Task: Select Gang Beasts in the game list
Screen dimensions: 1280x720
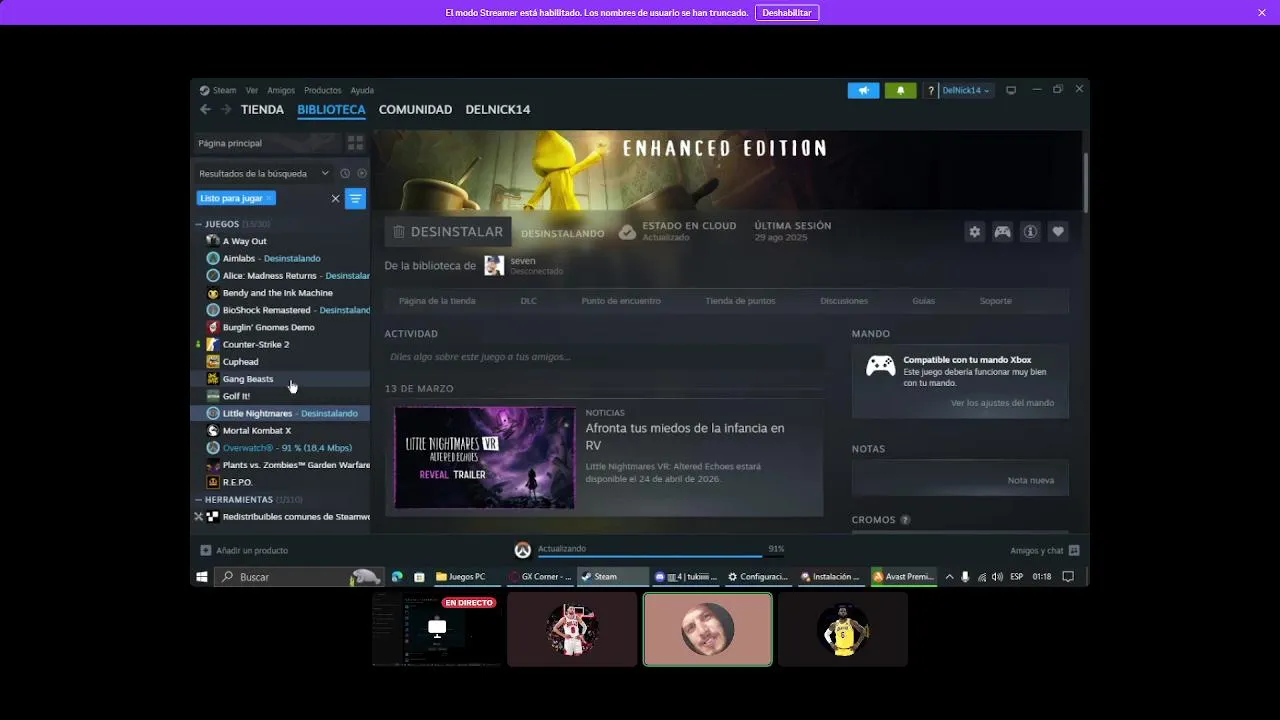Action: pos(281,379)
